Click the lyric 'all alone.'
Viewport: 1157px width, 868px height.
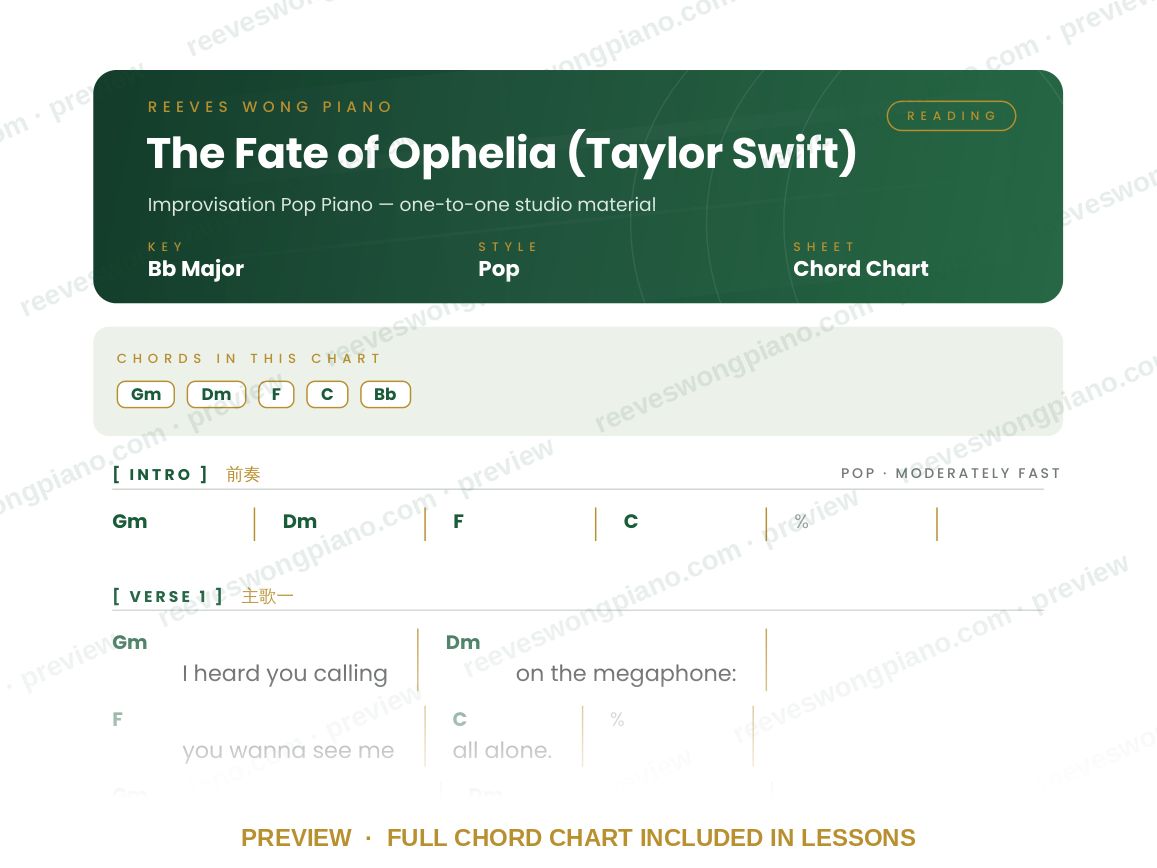(502, 750)
